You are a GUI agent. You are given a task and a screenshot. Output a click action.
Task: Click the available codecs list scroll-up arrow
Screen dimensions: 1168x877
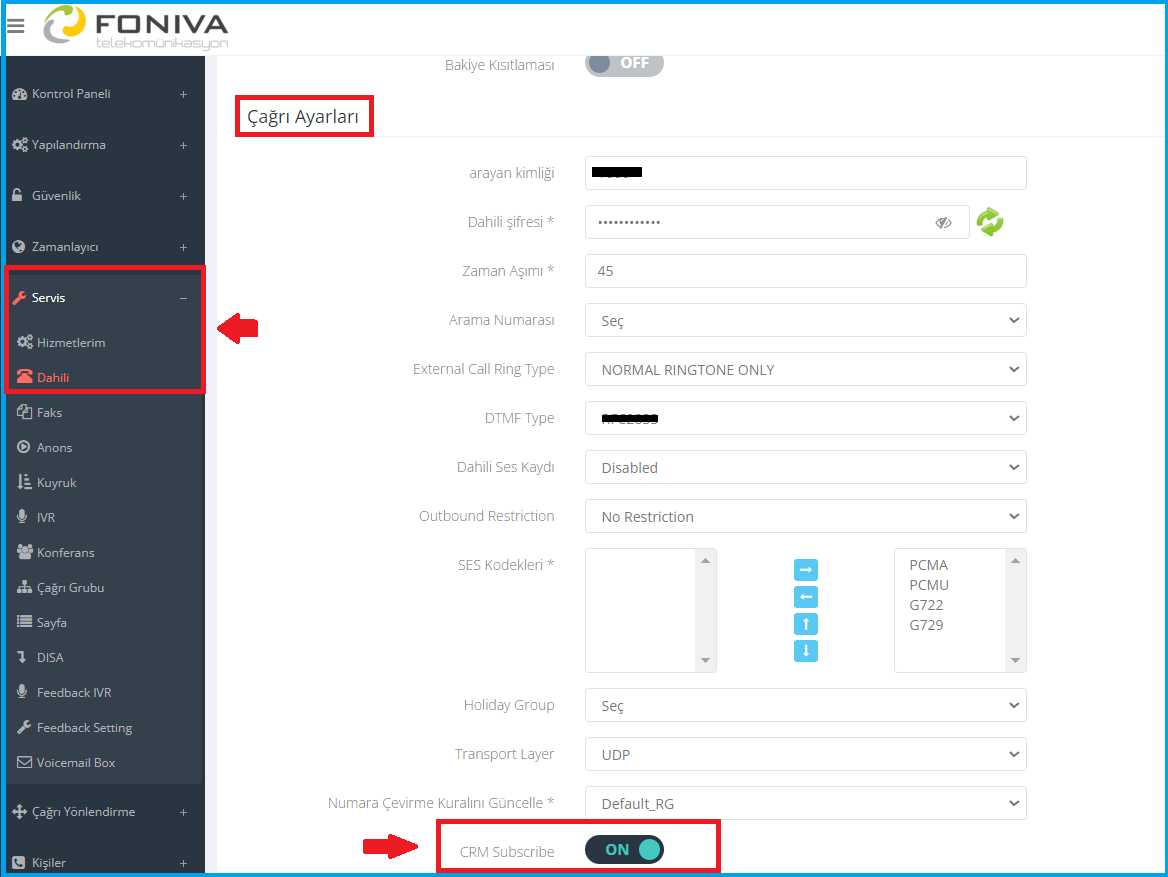(x=705, y=560)
